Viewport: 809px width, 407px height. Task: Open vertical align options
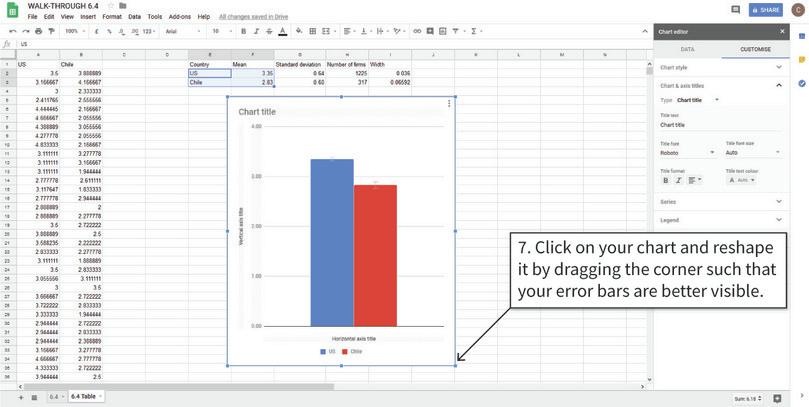tap(365, 31)
